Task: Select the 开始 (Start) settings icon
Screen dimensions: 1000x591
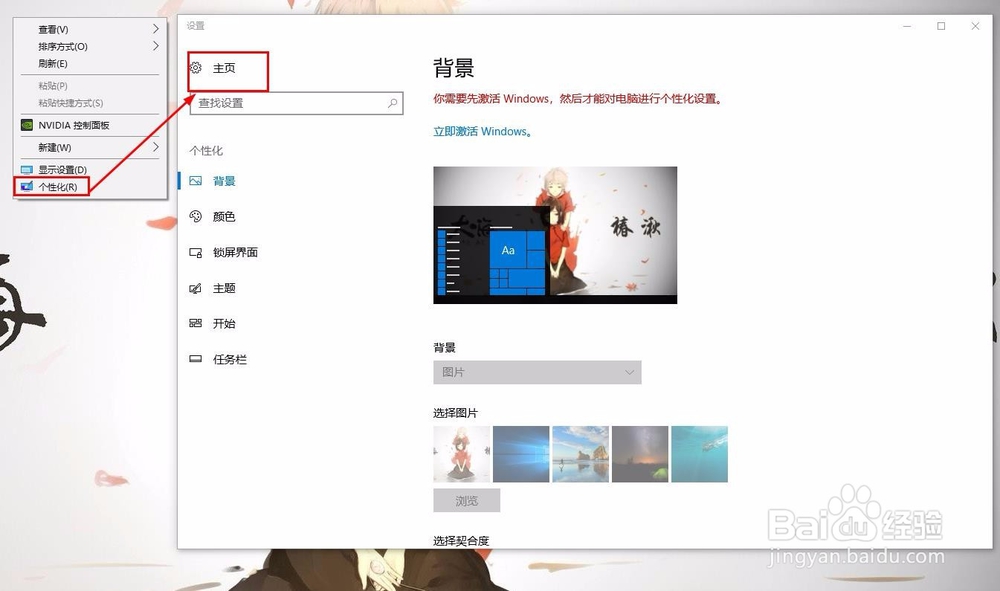Action: pos(195,323)
